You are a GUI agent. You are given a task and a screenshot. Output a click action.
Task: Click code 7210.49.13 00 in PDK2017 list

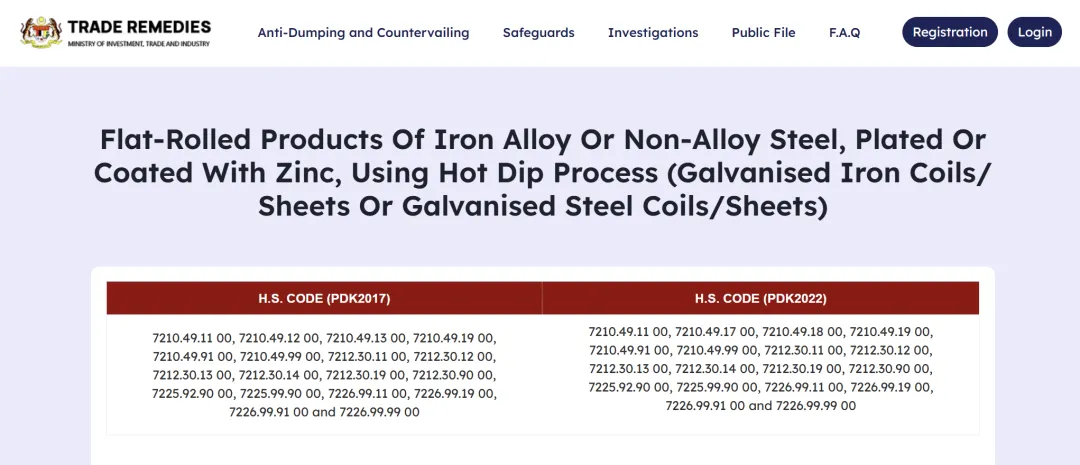point(367,338)
